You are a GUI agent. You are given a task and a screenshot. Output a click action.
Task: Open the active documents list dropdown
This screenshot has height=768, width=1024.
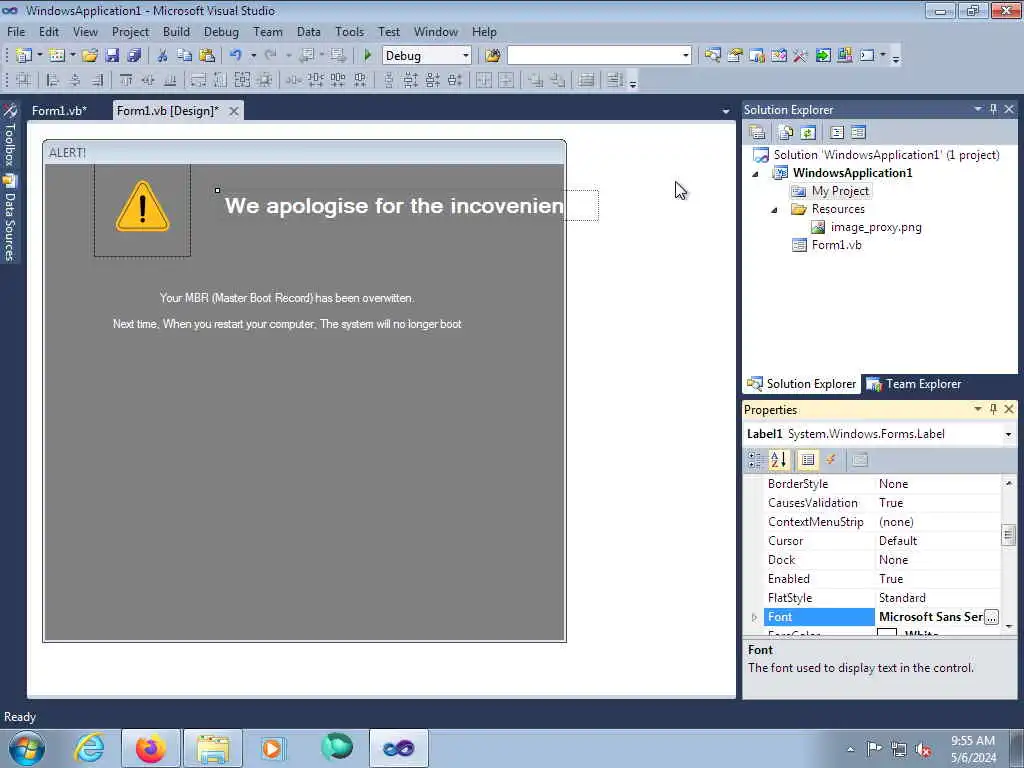726,112
